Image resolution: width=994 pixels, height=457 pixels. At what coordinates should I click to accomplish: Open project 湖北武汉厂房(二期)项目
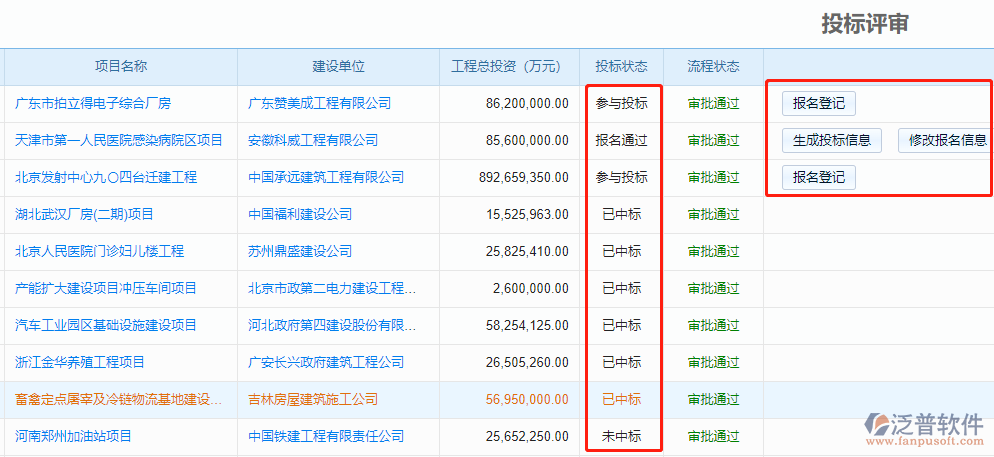pos(85,214)
